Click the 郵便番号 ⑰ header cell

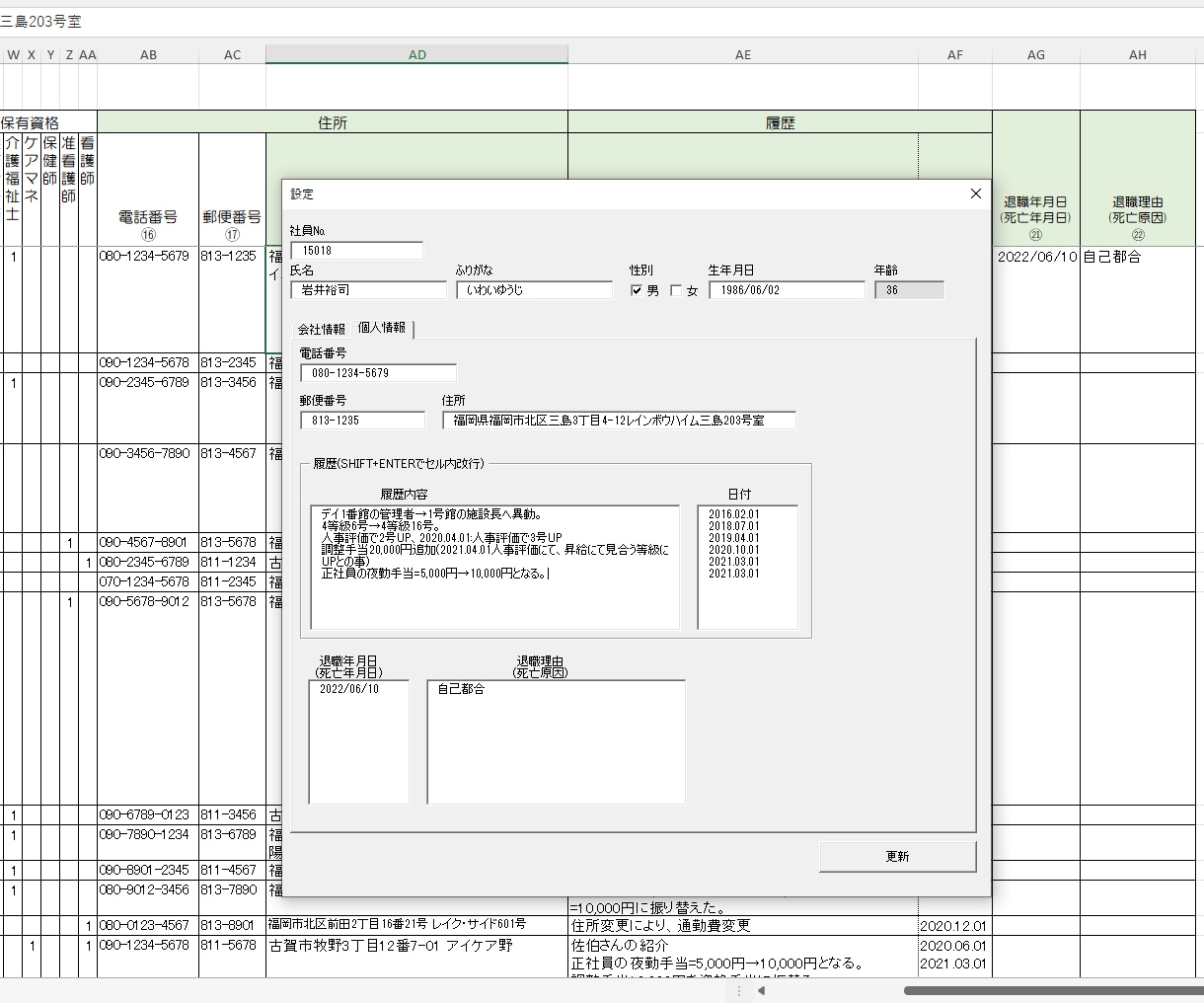pyautogui.click(x=232, y=190)
